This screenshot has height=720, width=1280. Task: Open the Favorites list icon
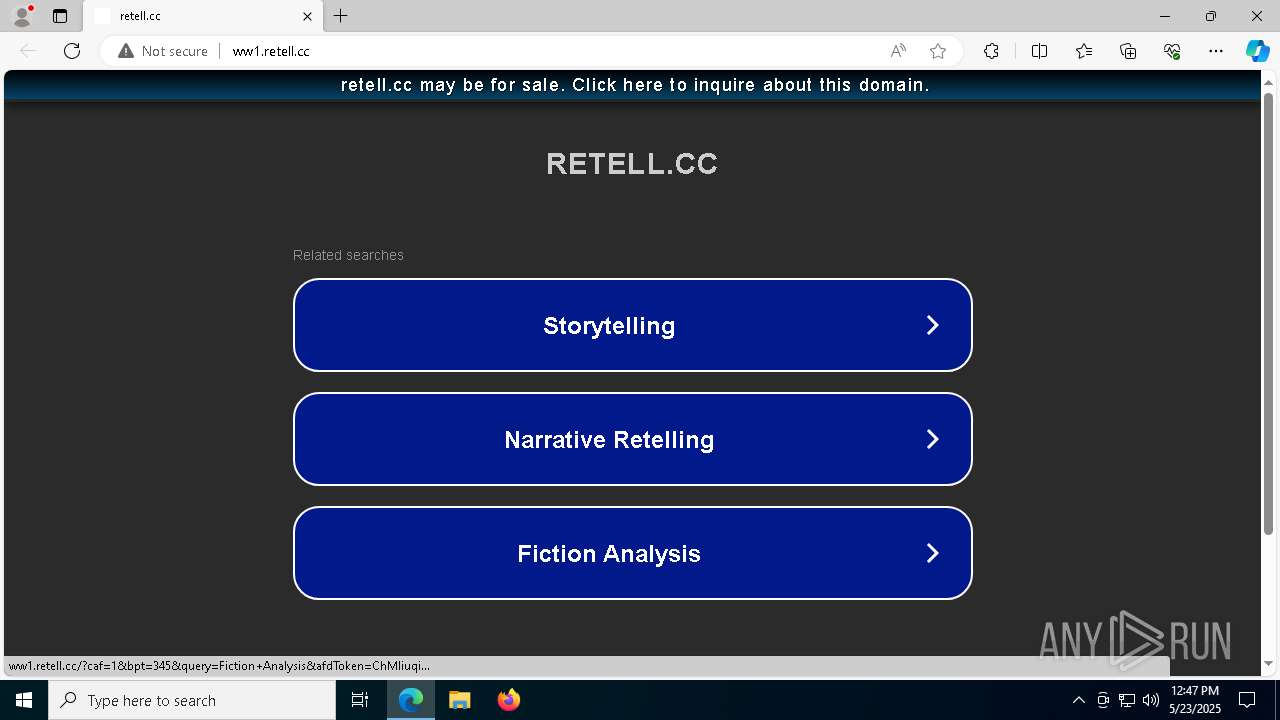(x=1084, y=51)
